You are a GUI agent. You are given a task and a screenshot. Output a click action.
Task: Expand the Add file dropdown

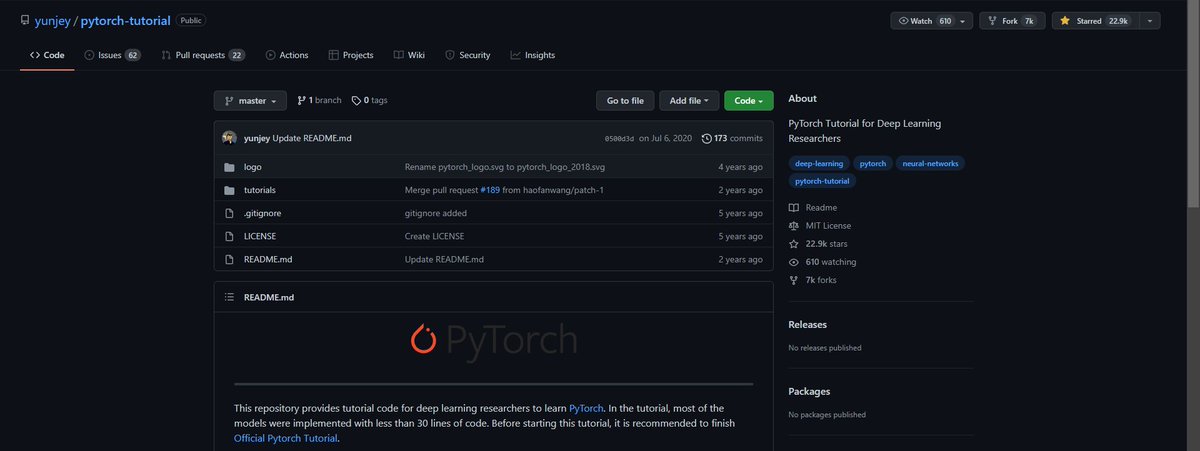(689, 100)
